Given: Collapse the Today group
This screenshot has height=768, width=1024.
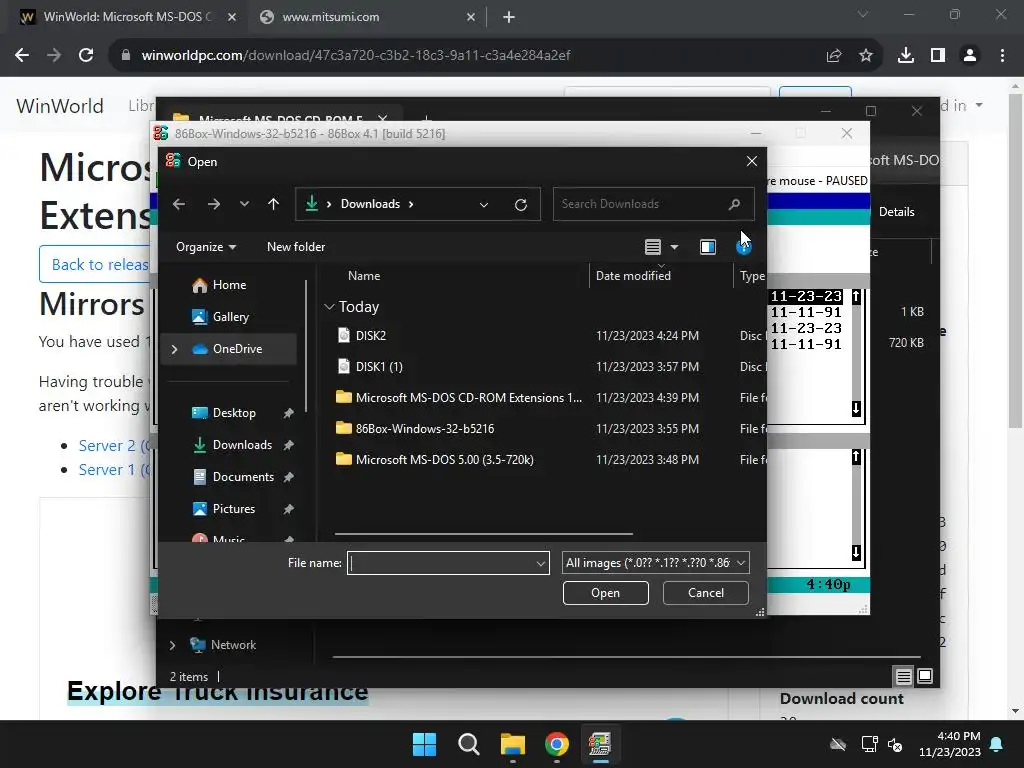Looking at the screenshot, I should click(329, 307).
